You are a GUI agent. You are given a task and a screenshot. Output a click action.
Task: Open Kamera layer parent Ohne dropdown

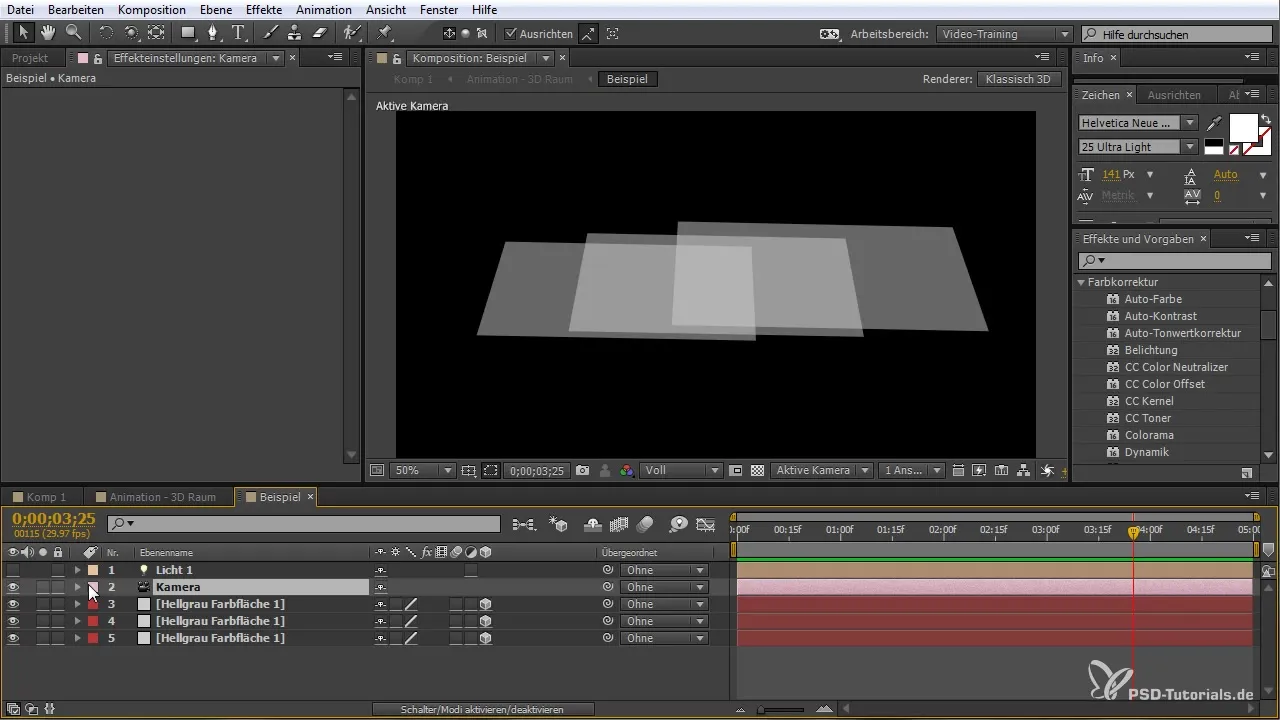(664, 587)
